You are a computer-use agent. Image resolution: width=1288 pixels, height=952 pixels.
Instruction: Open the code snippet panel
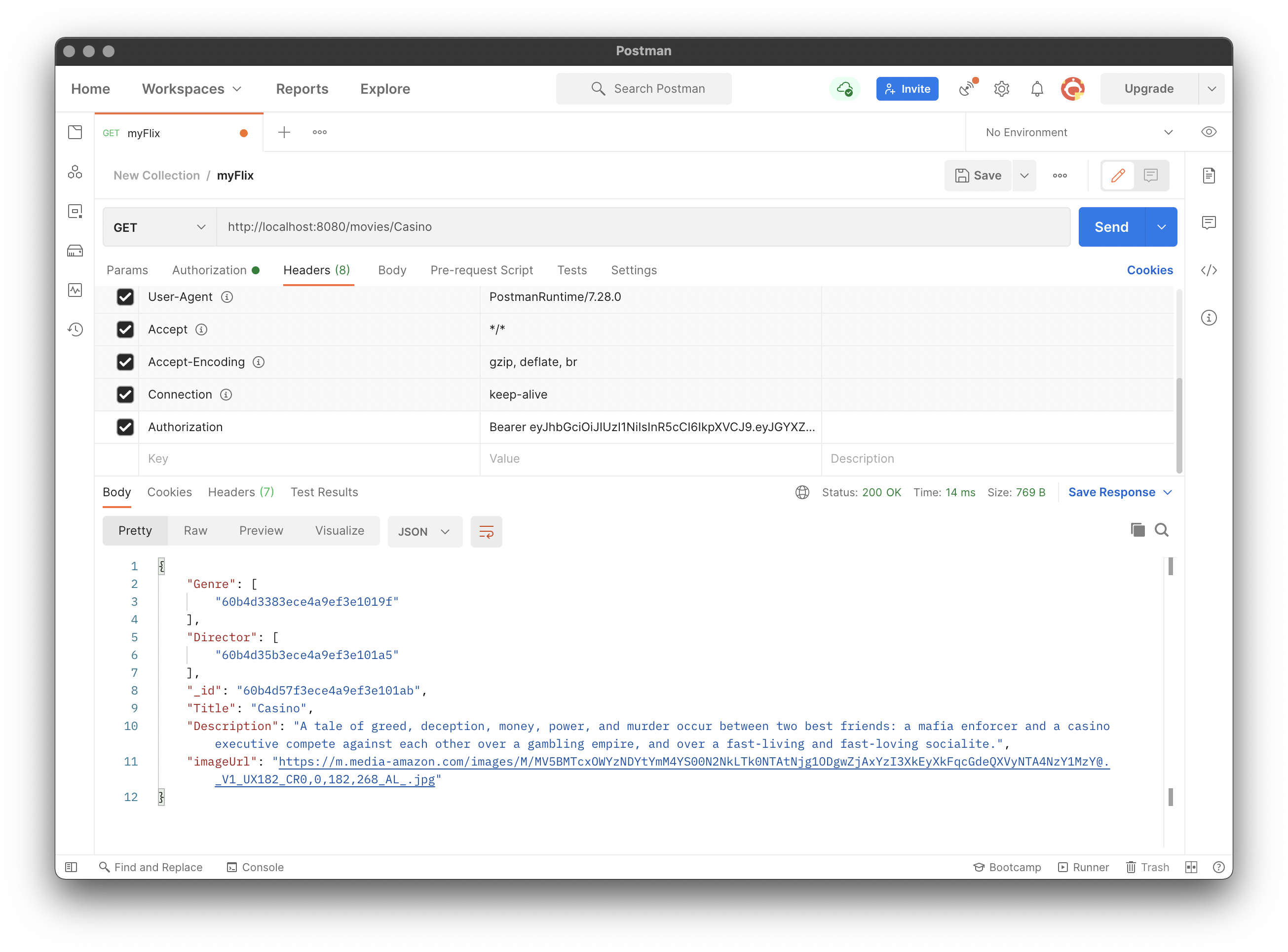pyautogui.click(x=1209, y=270)
